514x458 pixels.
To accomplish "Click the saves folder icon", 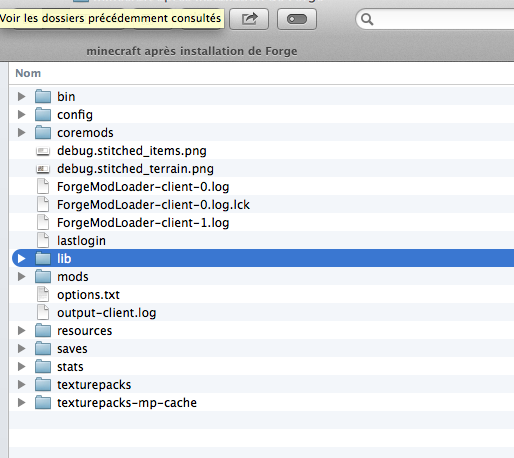I will (x=43, y=348).
